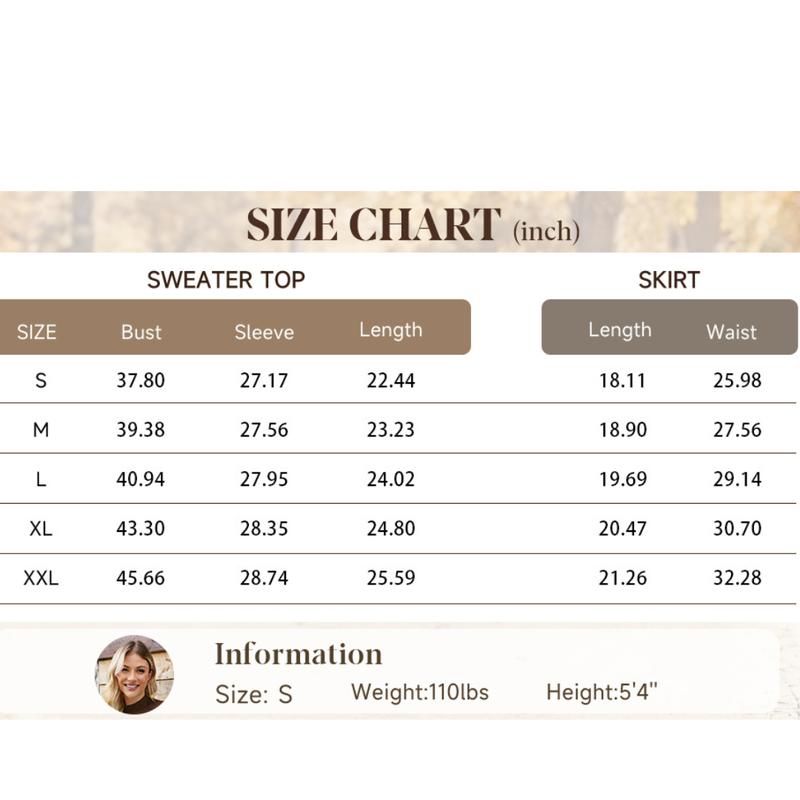
Task: Click the model's circular profile photo
Action: 134,674
